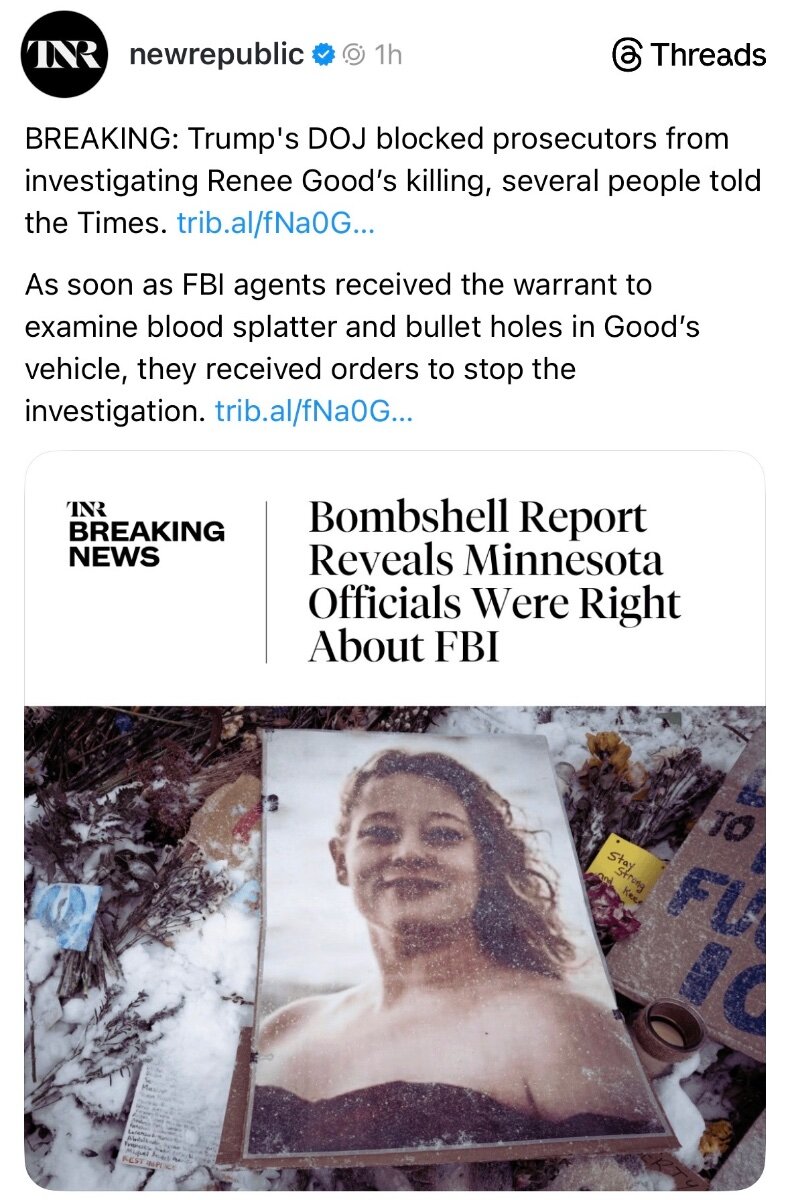
Task: Open the newrepublic username
Action: click(x=216, y=55)
